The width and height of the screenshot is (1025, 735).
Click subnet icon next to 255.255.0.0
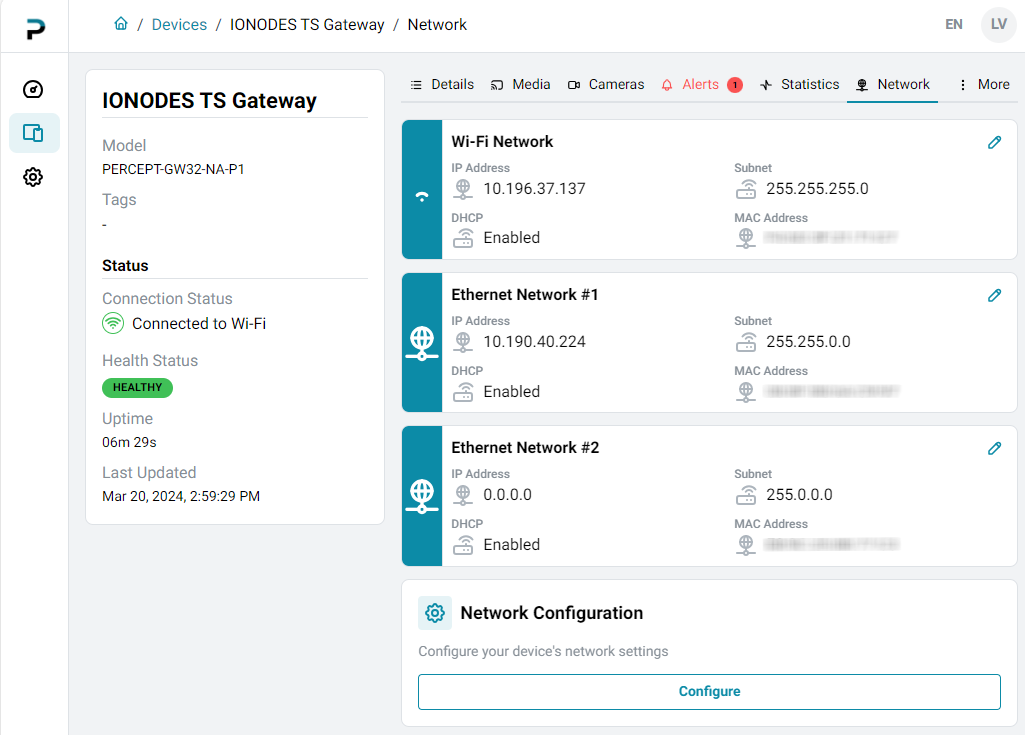click(746, 342)
